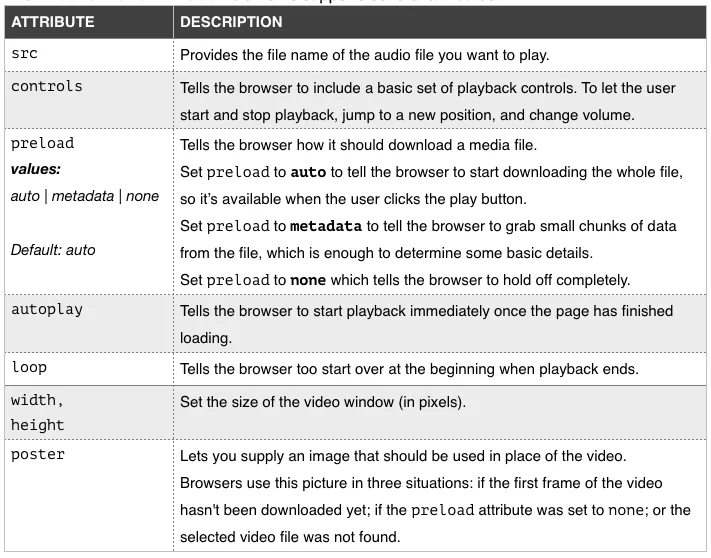Click the ATTRIBUTE column header
Image resolution: width=711 pixels, height=558 pixels.
click(53, 22)
